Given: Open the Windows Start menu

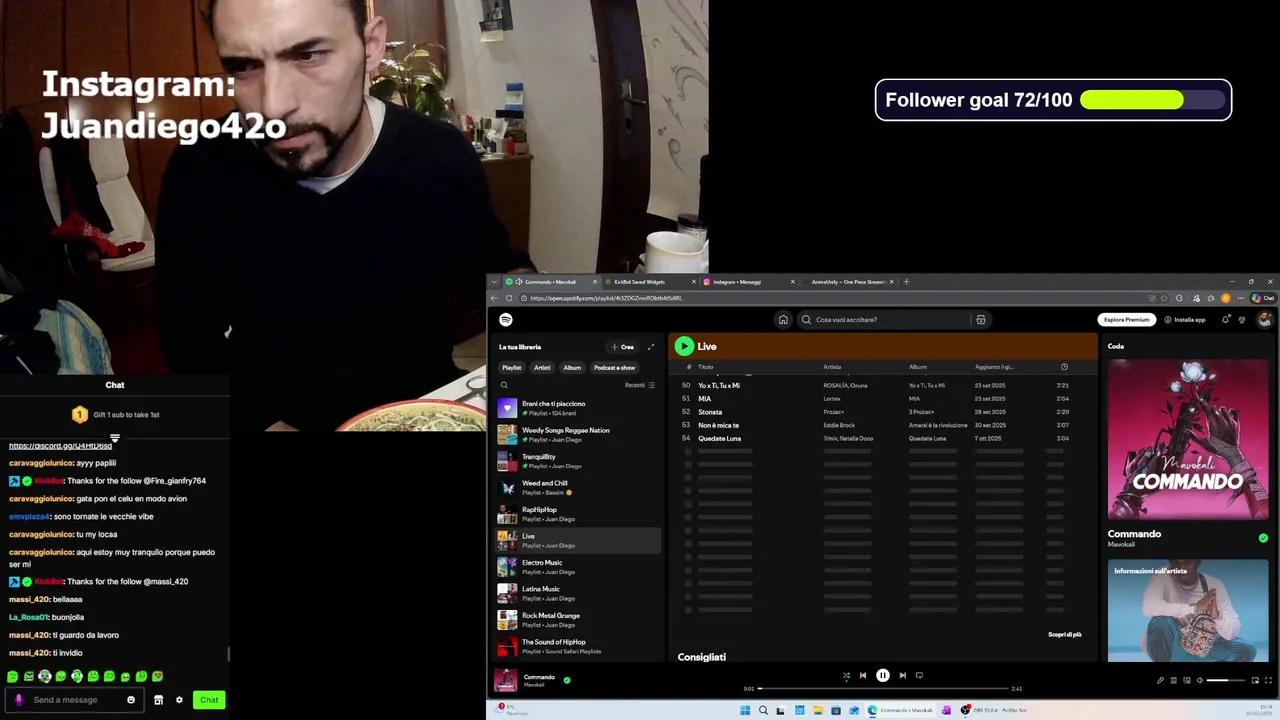Looking at the screenshot, I should [745, 710].
